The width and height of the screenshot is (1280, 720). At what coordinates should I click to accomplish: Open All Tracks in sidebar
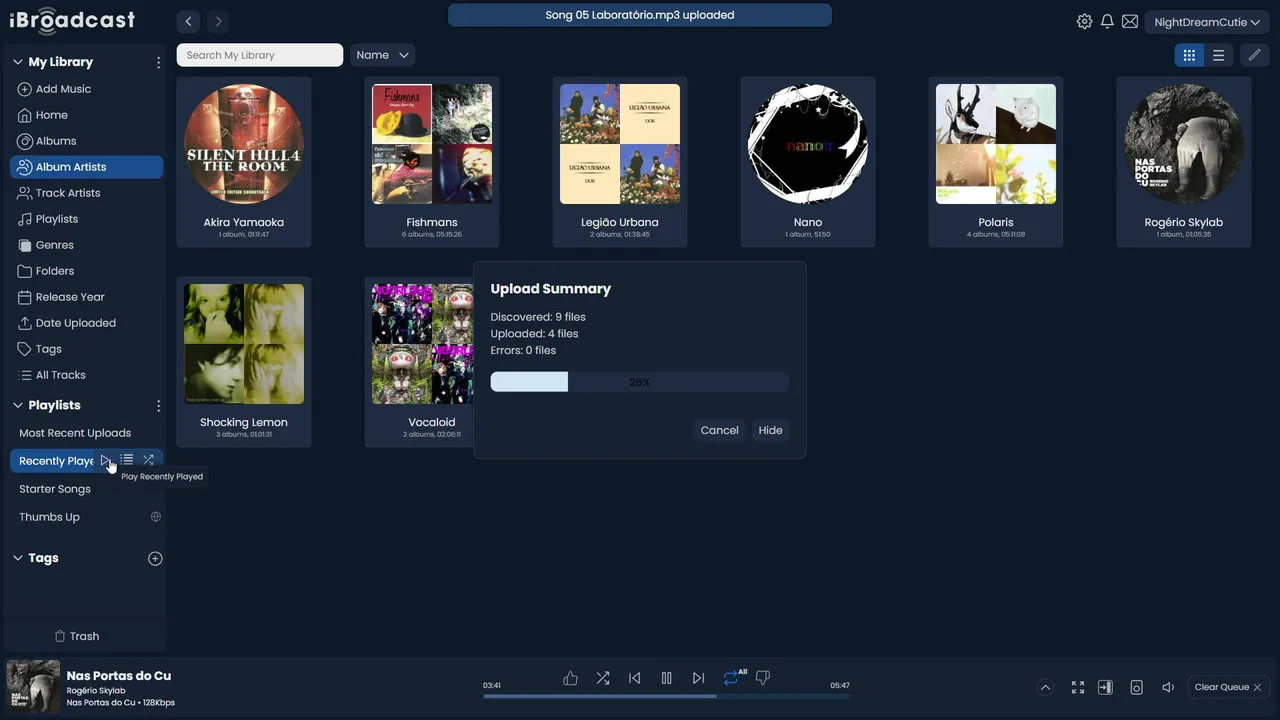pyautogui.click(x=86, y=375)
